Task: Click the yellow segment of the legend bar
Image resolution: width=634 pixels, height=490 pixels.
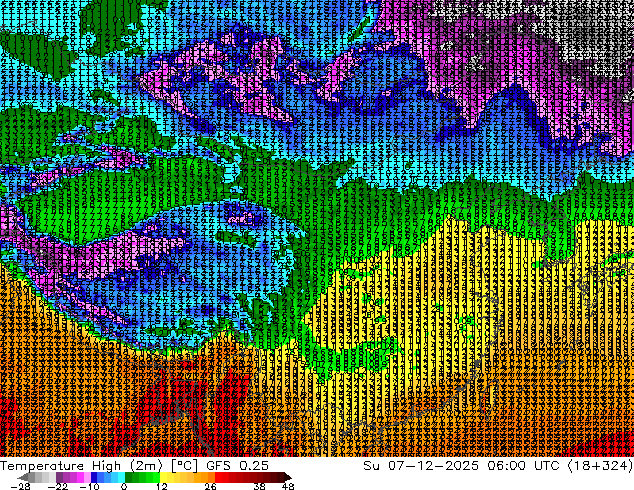Action: (x=163, y=477)
